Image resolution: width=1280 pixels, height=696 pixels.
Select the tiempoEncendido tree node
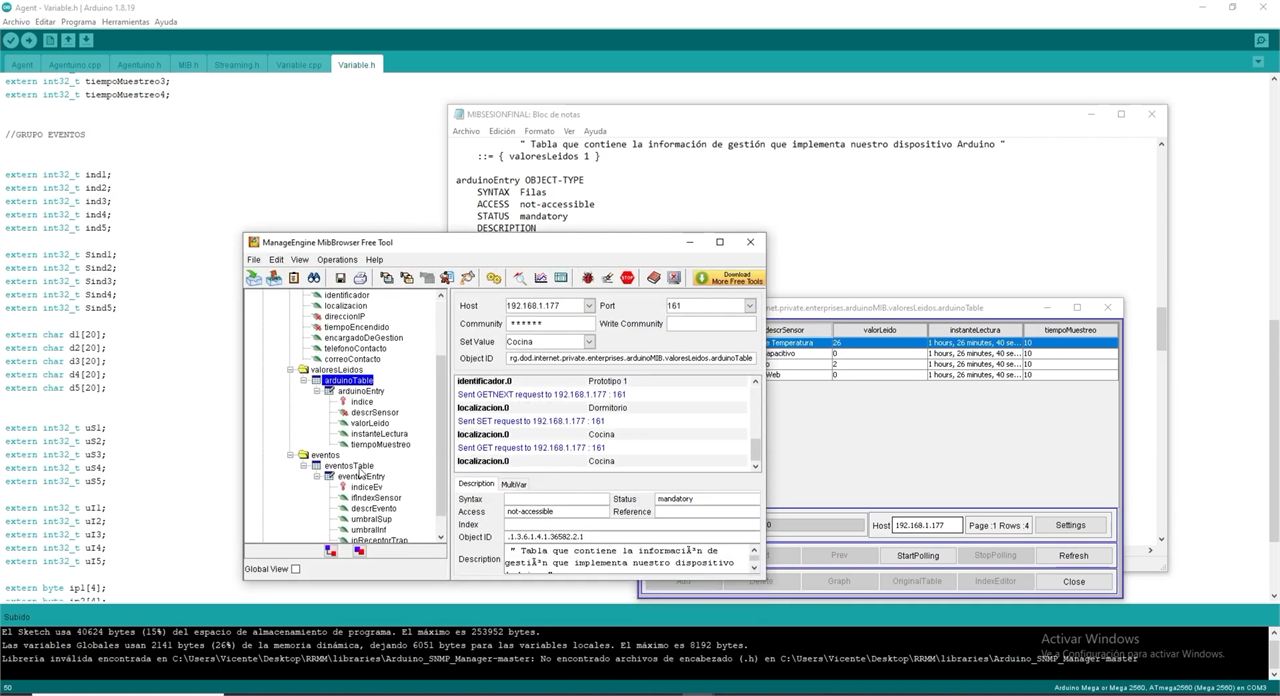(356, 327)
